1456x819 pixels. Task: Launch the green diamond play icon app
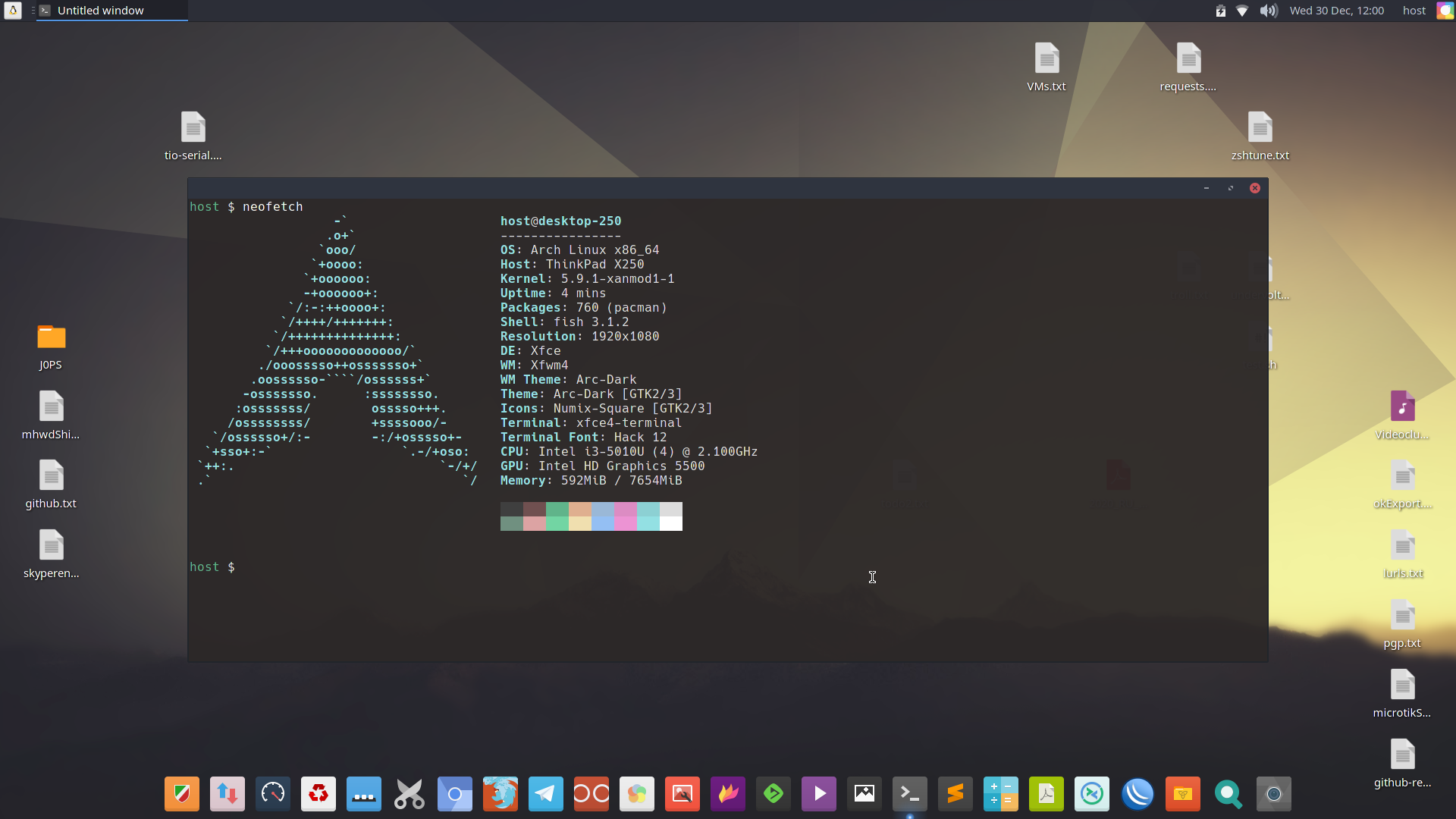tap(773, 794)
